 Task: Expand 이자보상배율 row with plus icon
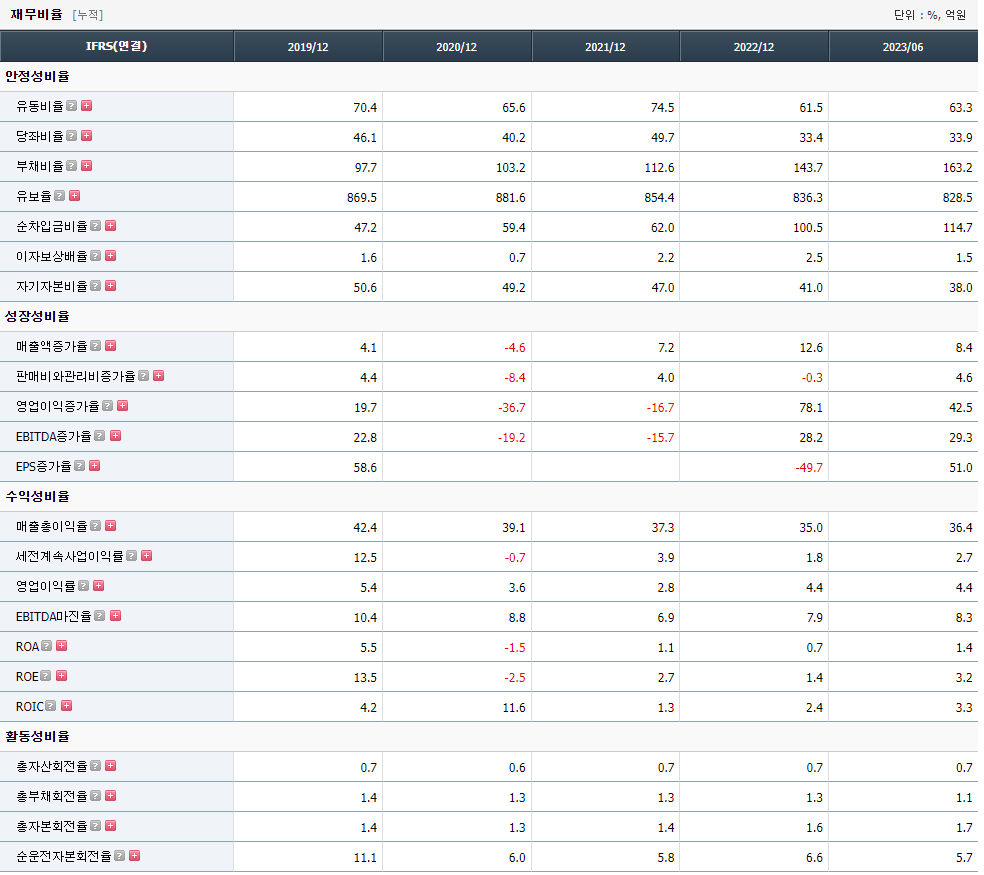pos(110,255)
